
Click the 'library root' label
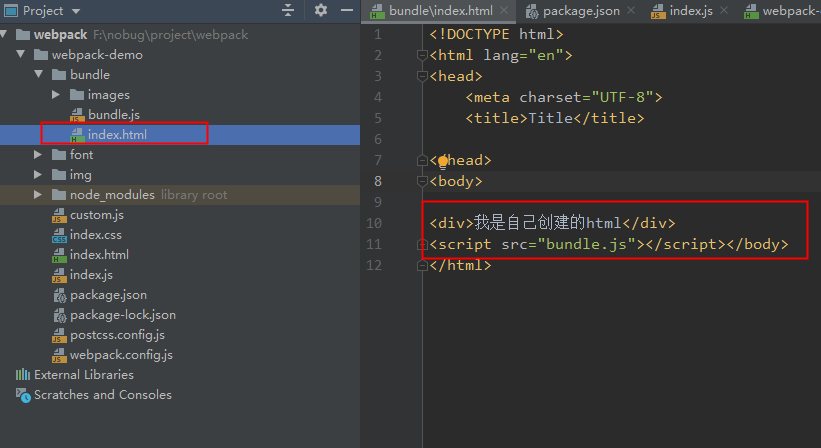[x=194, y=195]
